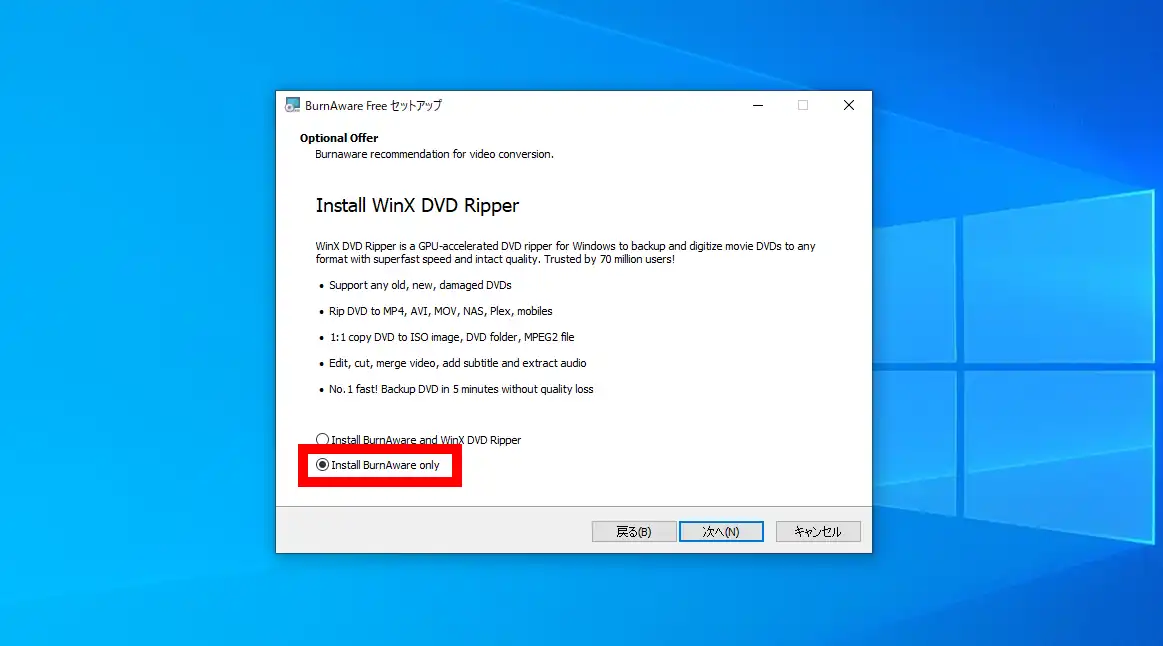Click the "Optional Offer" bold heading
1163x646 pixels.
[339, 138]
